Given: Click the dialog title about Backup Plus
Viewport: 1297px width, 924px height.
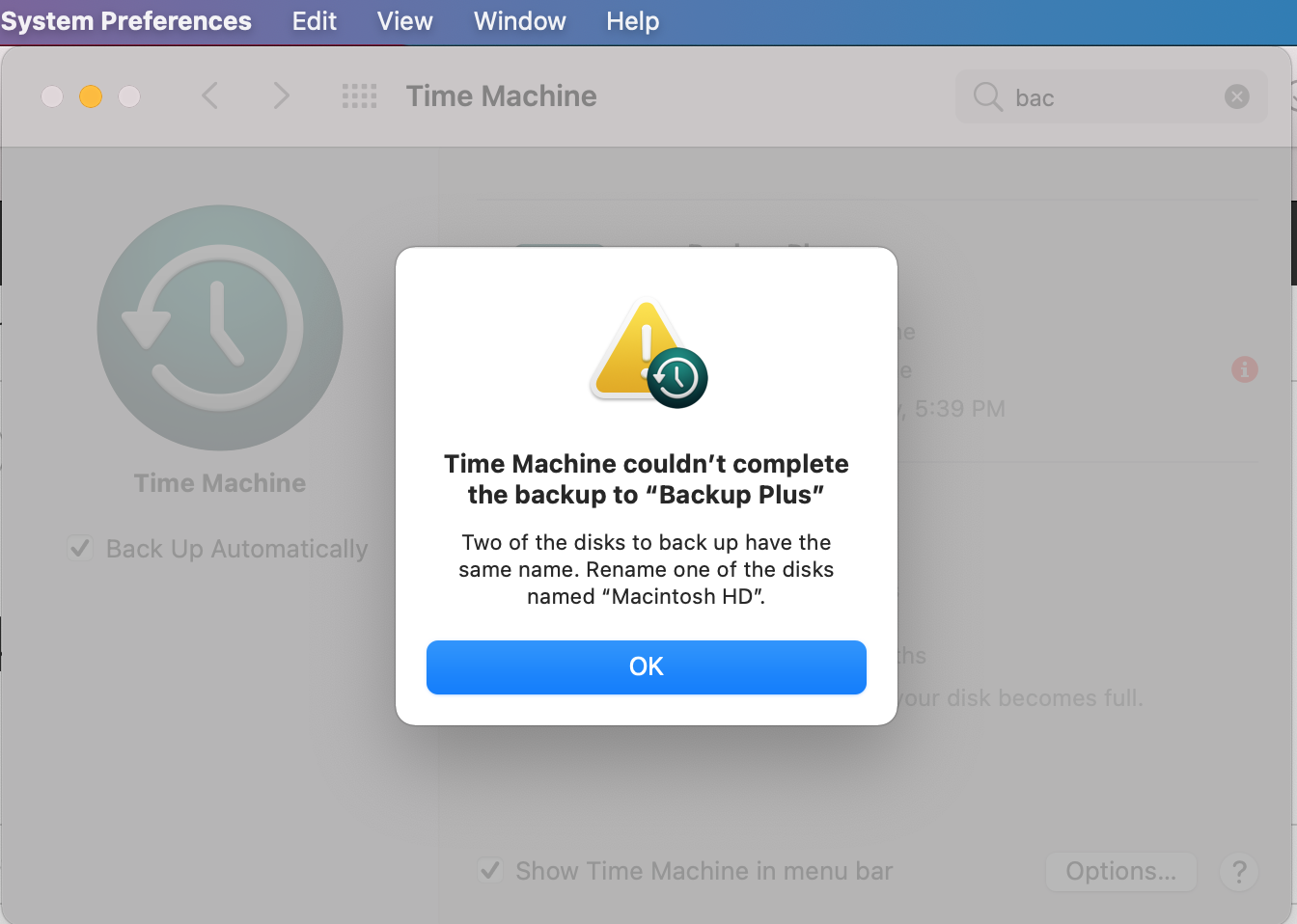Looking at the screenshot, I should coord(647,478).
